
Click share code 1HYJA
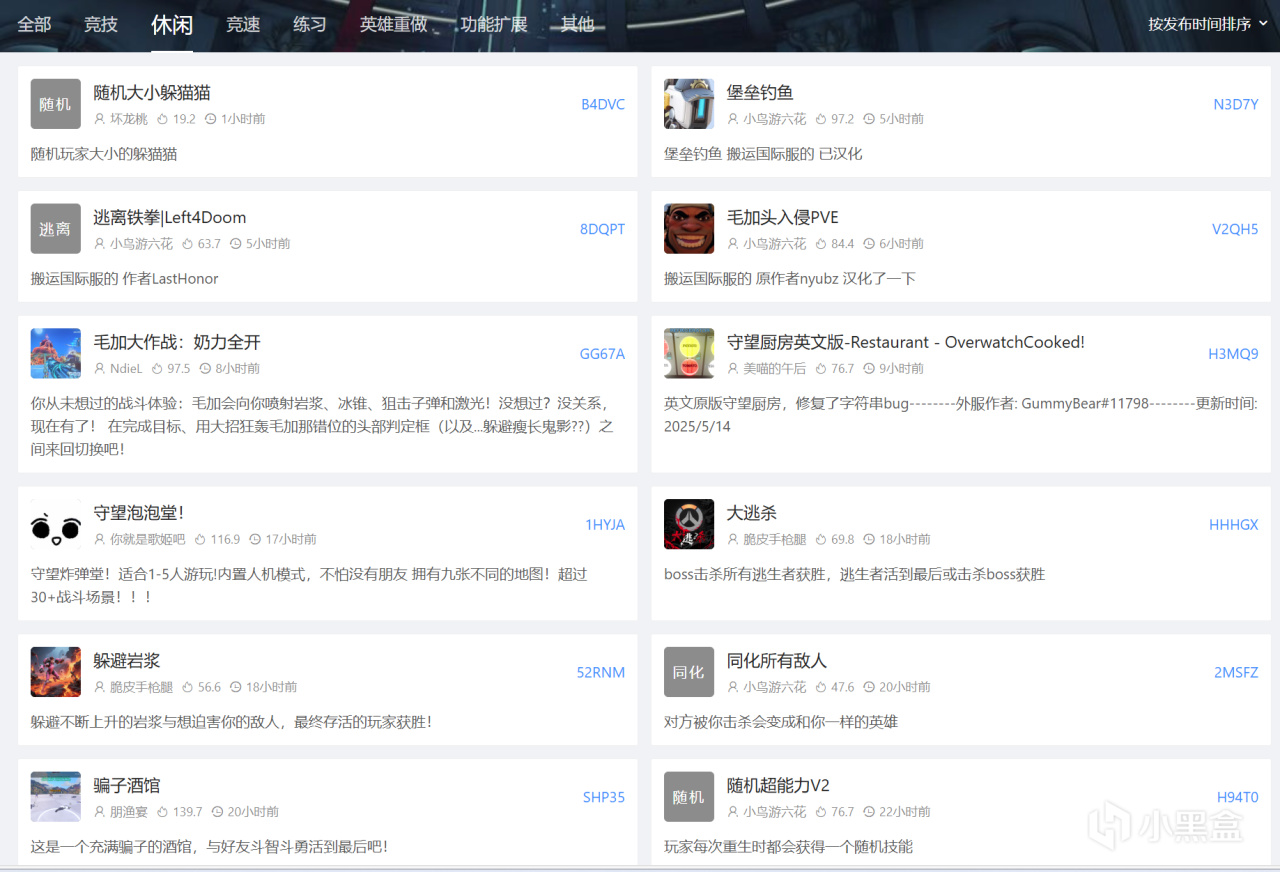coord(605,524)
